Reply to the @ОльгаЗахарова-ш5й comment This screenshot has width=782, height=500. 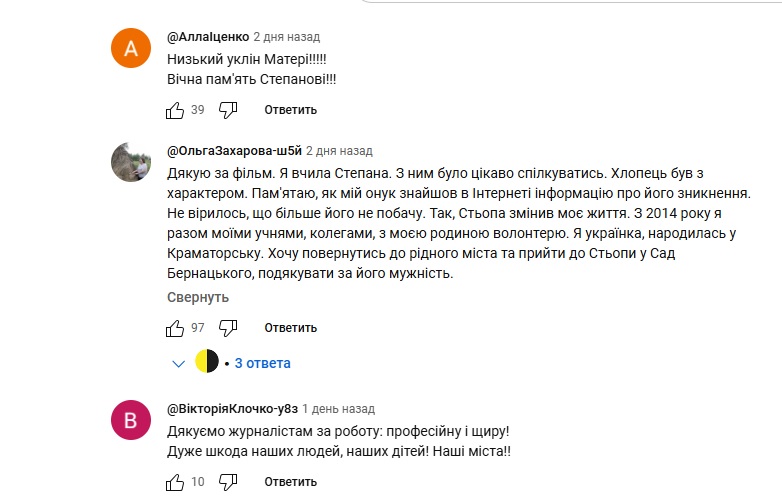pyautogui.click(x=291, y=328)
